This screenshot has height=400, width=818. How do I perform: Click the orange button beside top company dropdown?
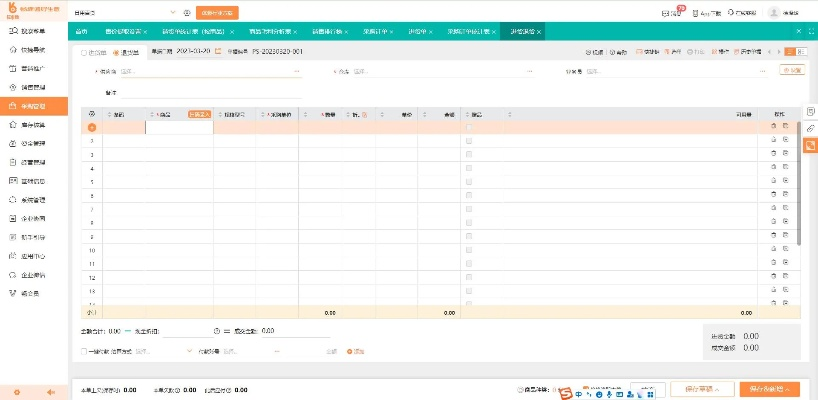coord(217,13)
